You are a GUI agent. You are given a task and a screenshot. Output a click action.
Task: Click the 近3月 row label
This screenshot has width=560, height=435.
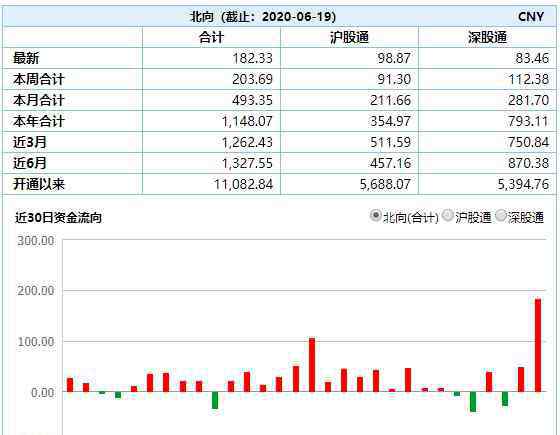pos(30,142)
